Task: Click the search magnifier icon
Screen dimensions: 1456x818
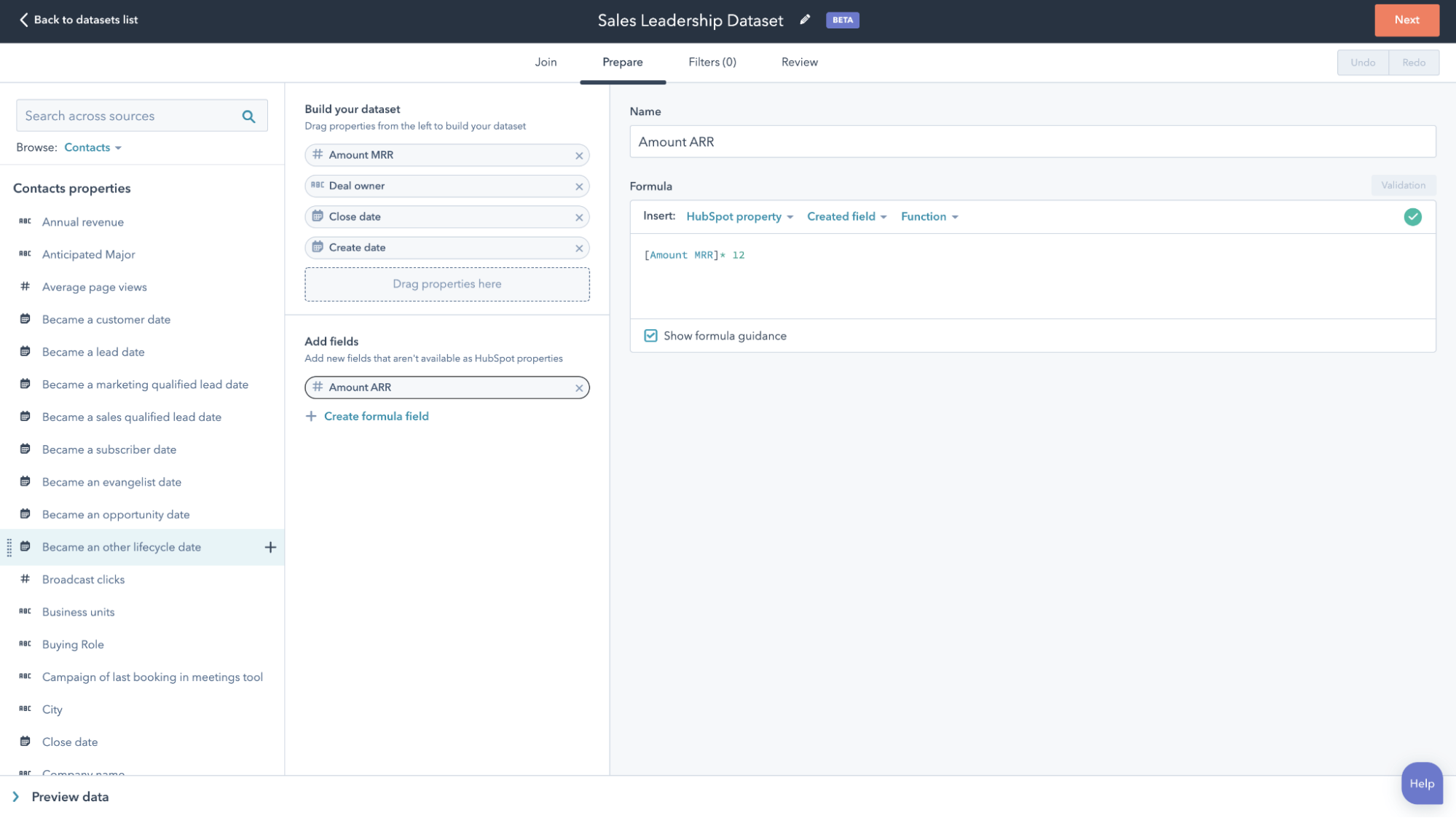Action: (248, 116)
